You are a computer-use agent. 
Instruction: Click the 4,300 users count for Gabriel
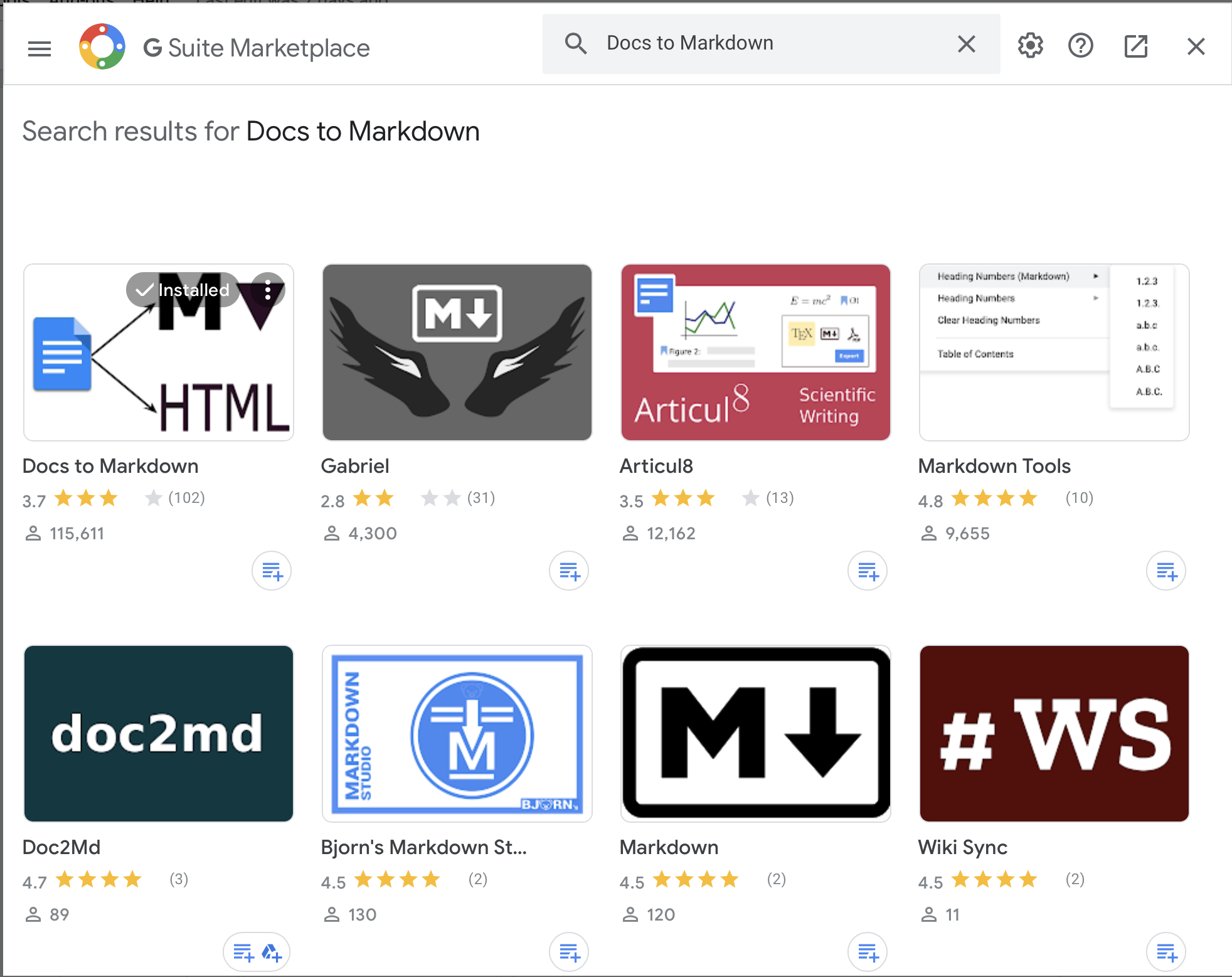pos(360,534)
